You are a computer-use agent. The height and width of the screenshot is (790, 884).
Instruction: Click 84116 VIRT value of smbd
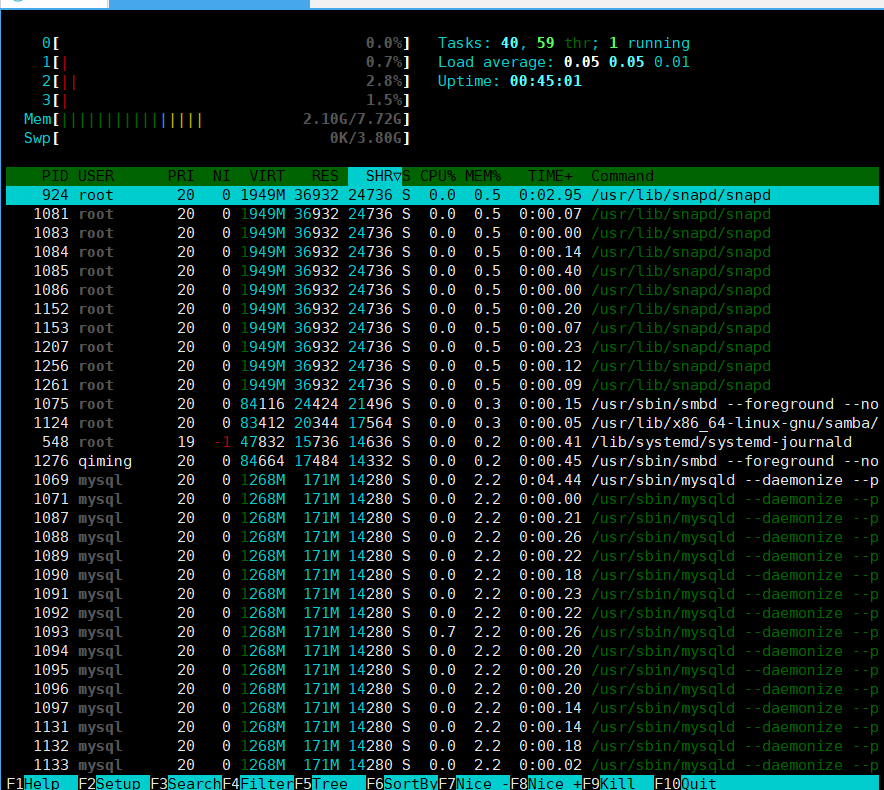click(263, 404)
